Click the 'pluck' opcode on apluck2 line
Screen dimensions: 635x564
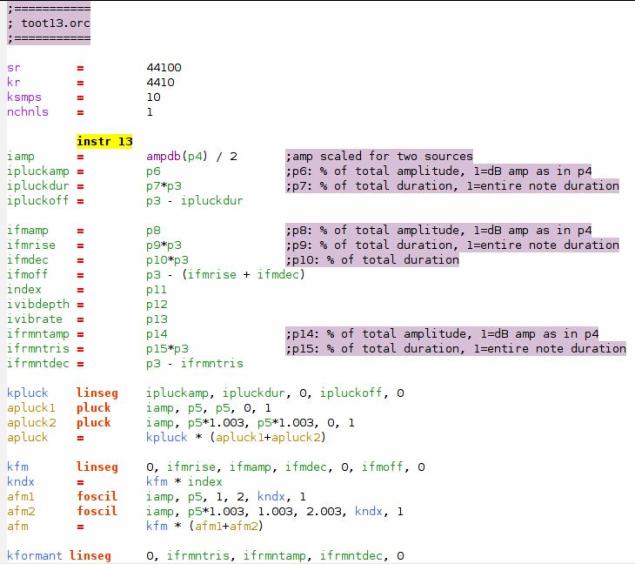coord(94,423)
